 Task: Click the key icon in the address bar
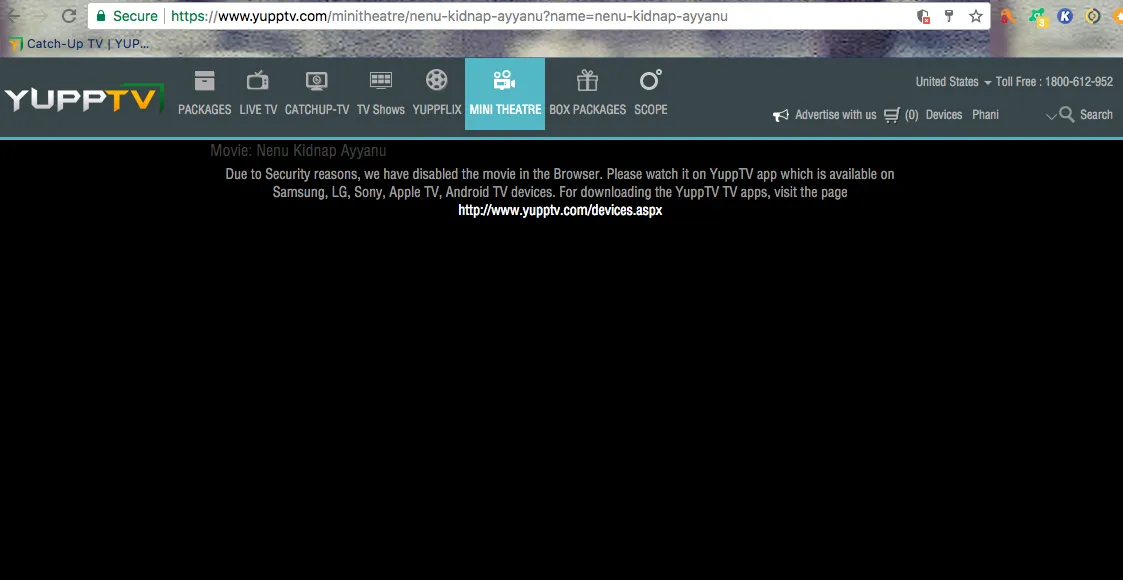tap(949, 16)
